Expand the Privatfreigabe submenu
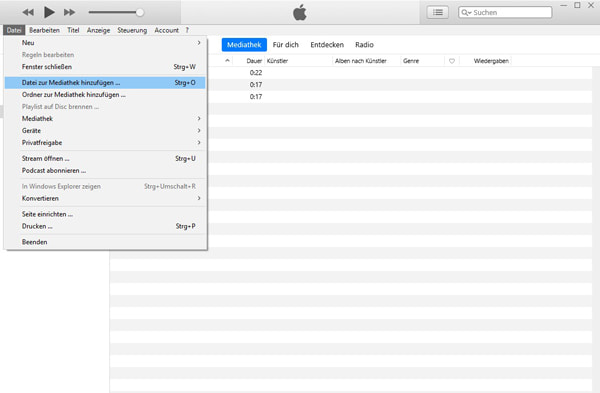 tap(105, 143)
